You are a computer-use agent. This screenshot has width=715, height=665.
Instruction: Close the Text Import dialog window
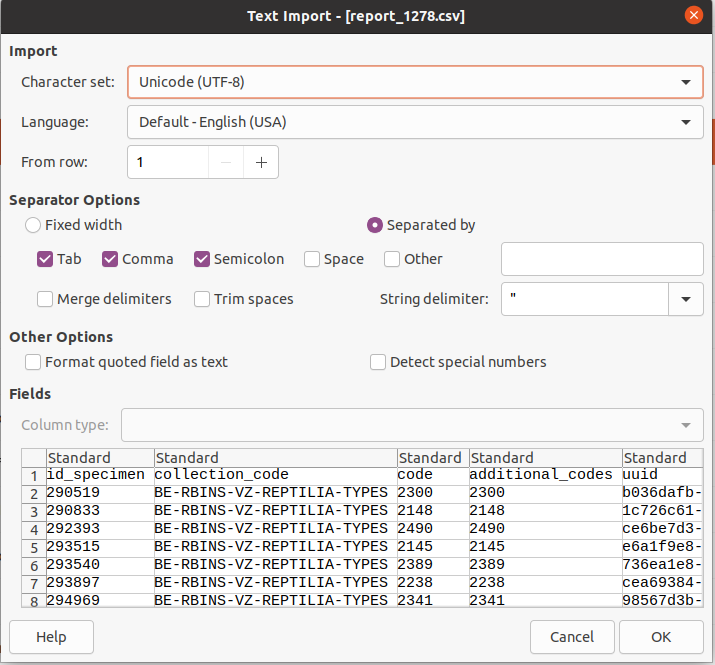click(x=692, y=16)
